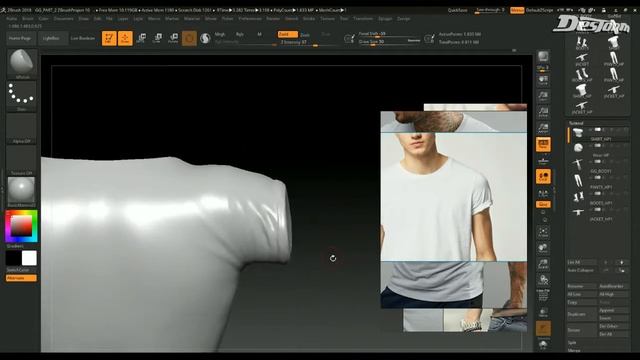The image size is (640, 360).
Task: Click the L.Sym symmetry icon
Action: click(543, 193)
